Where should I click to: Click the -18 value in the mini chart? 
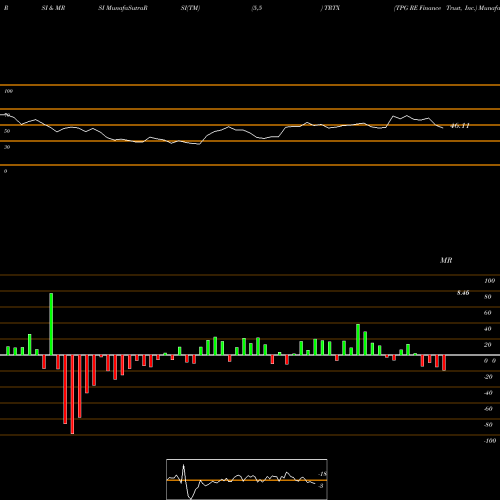tap(322, 474)
